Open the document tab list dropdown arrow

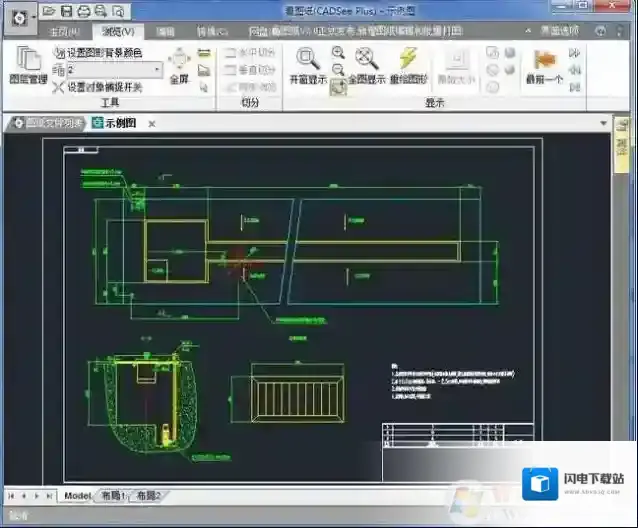pos(604,124)
